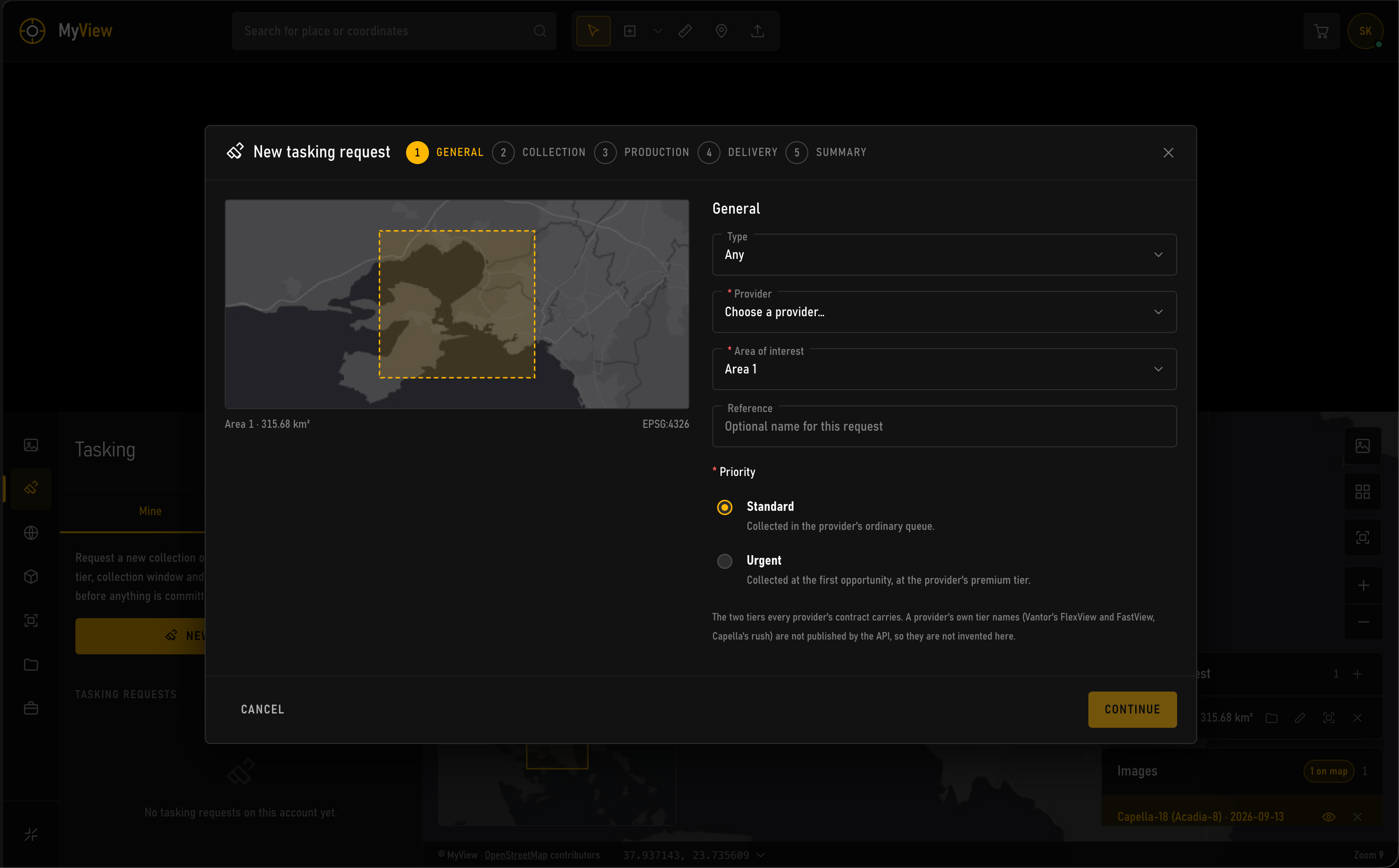Go to the Production step
Image resolution: width=1399 pixels, height=868 pixels.
click(x=641, y=153)
